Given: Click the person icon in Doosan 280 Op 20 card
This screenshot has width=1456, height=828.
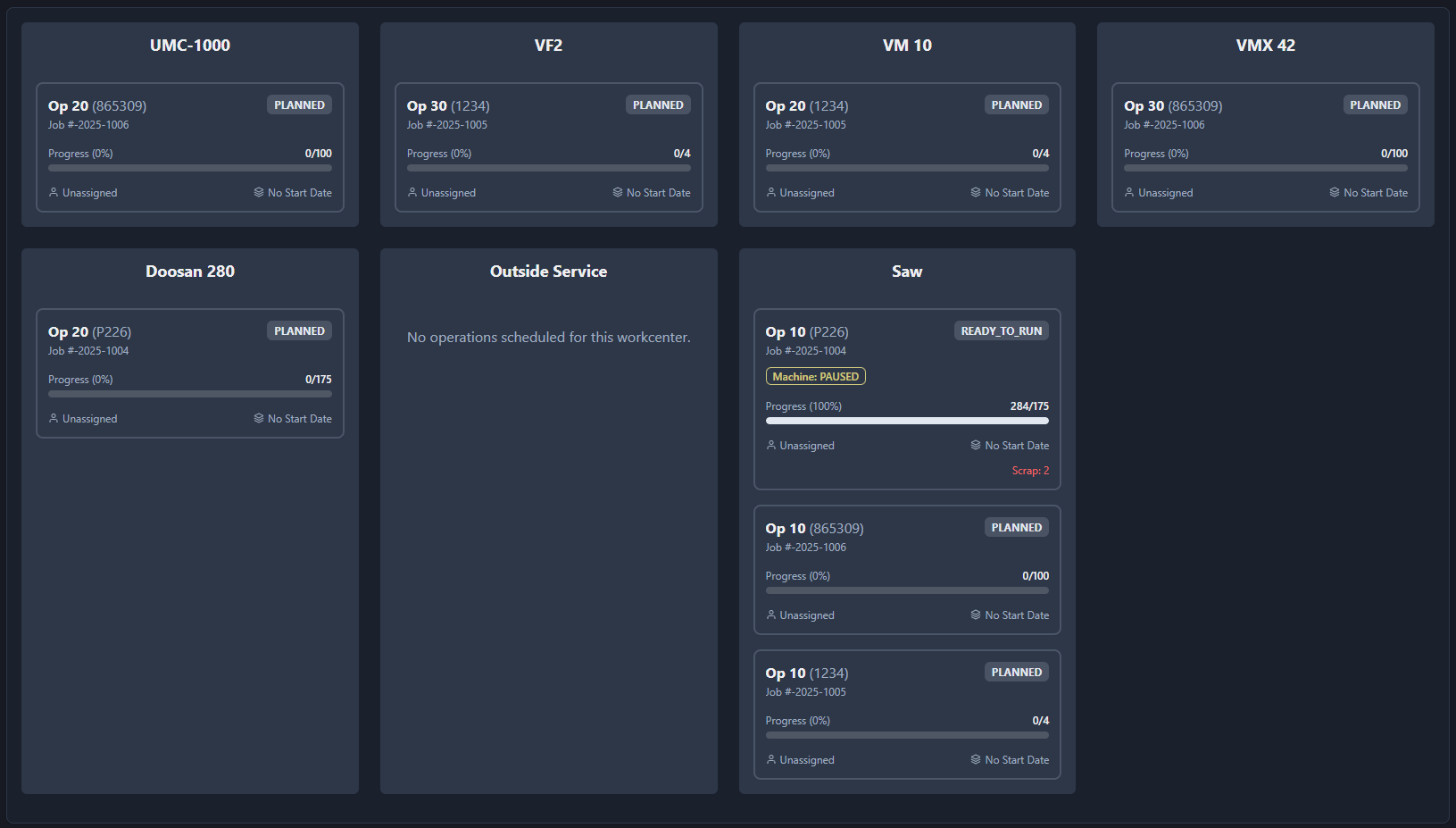Looking at the screenshot, I should click(x=54, y=418).
